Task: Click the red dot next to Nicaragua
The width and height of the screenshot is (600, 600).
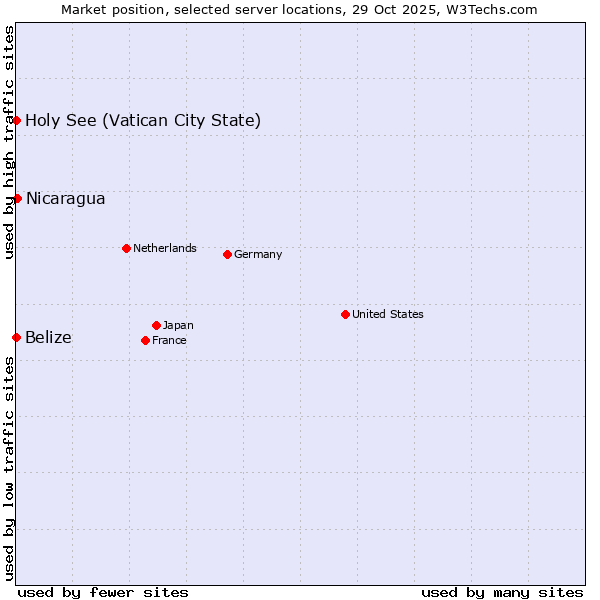Action: pos(17,198)
